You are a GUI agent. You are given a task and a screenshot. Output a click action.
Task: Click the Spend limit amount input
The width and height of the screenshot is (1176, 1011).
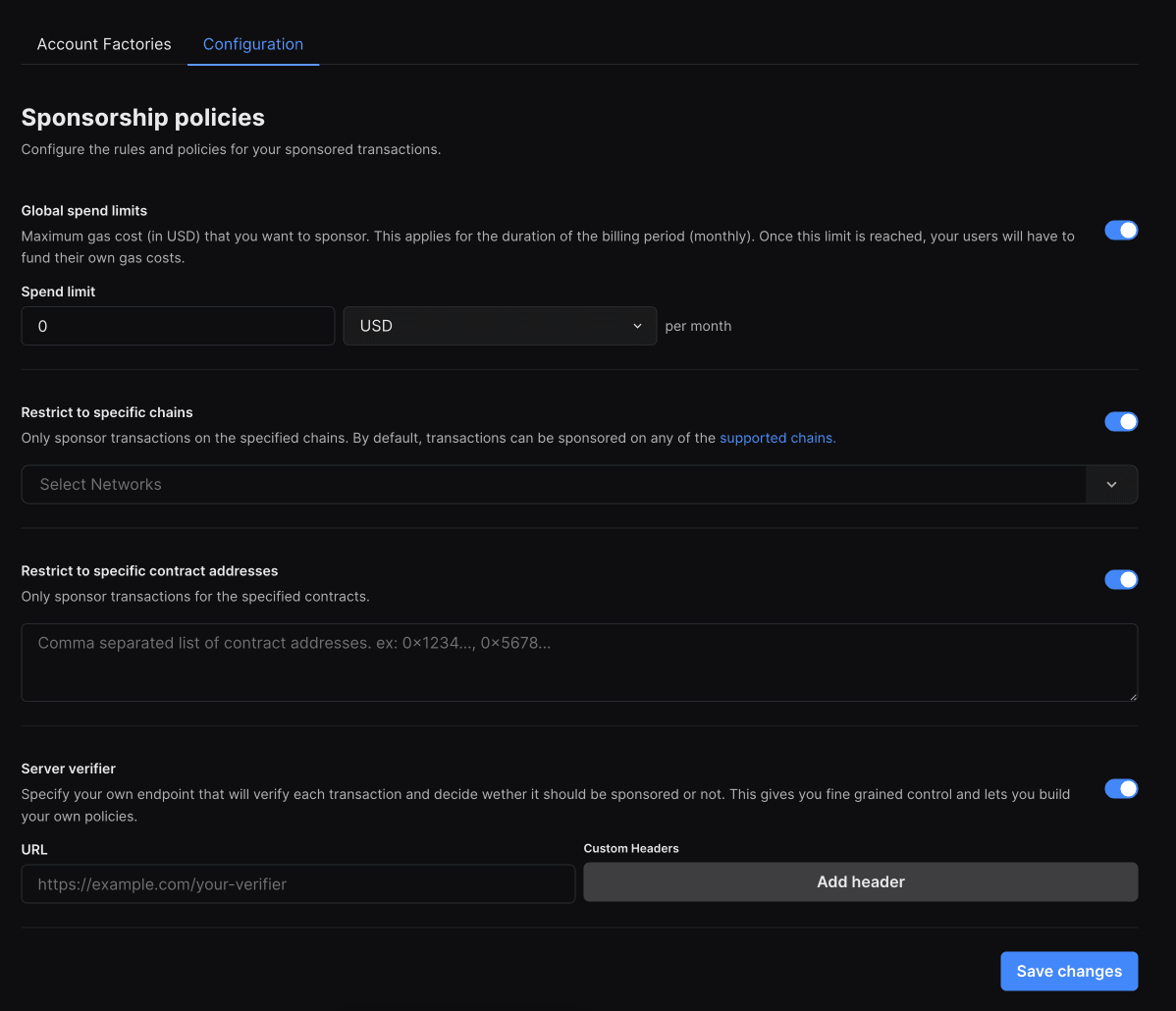(x=178, y=326)
